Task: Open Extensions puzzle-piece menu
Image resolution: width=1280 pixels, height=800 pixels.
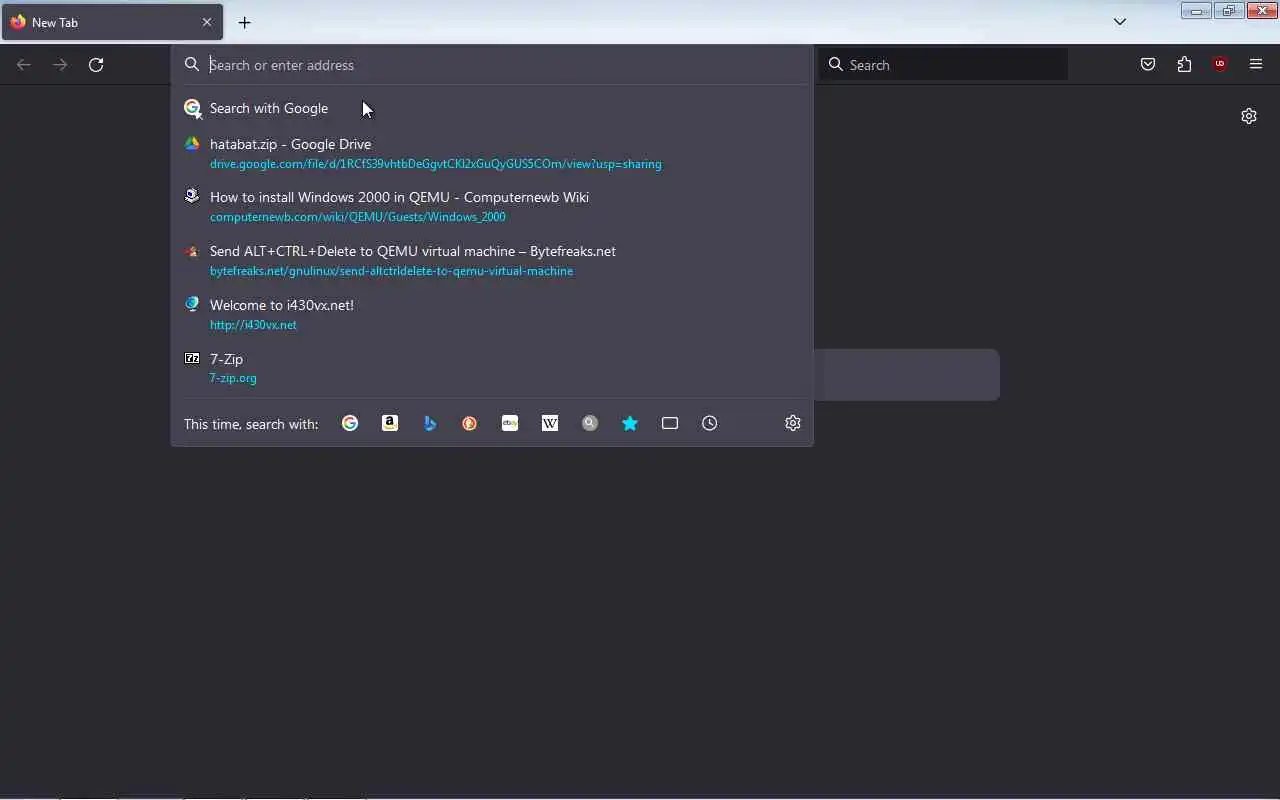Action: pyautogui.click(x=1184, y=64)
